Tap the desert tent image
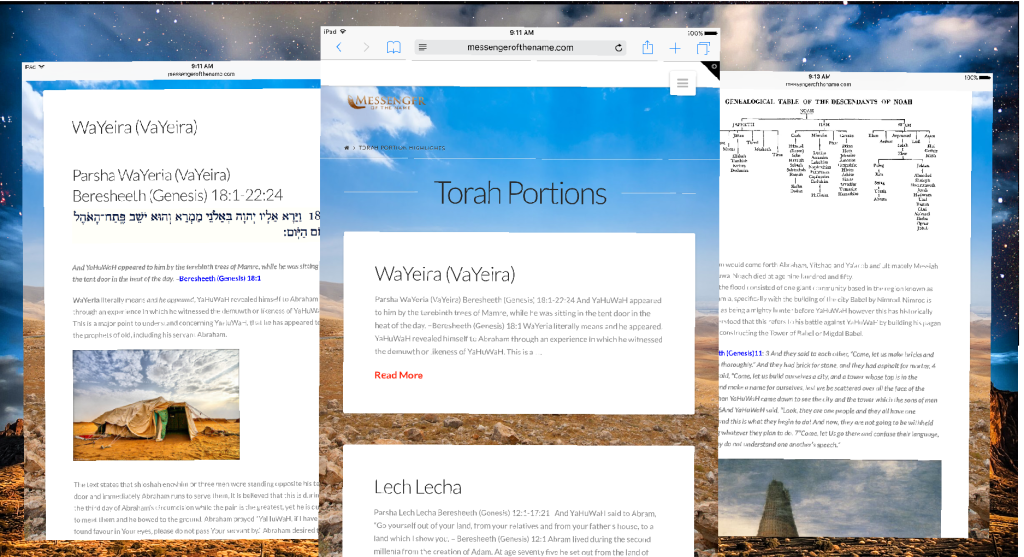This screenshot has width=1024, height=557. [x=156, y=404]
